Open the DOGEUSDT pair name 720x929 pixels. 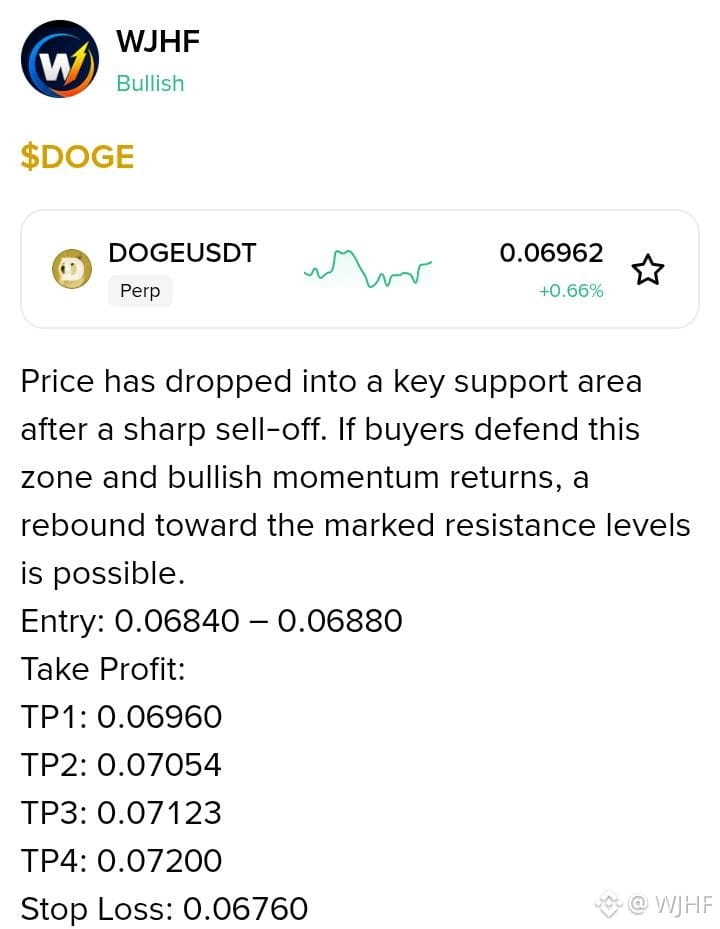pos(182,253)
